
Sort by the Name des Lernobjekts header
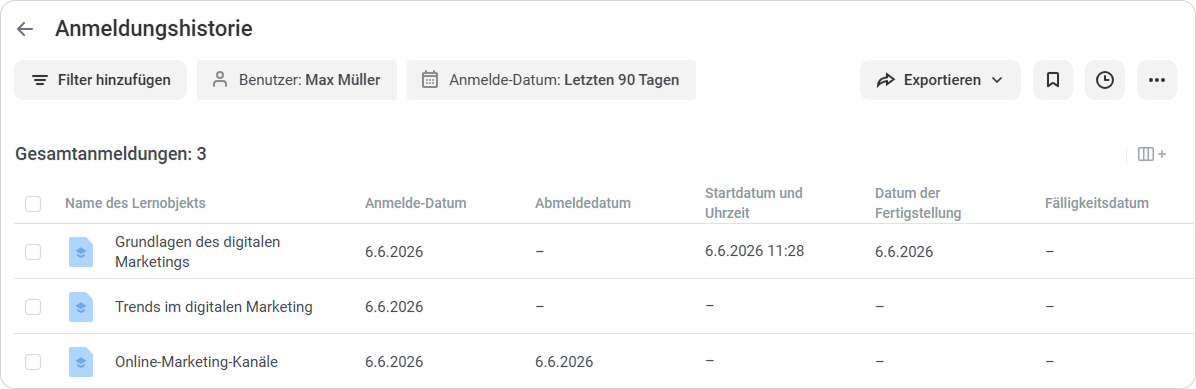135,204
